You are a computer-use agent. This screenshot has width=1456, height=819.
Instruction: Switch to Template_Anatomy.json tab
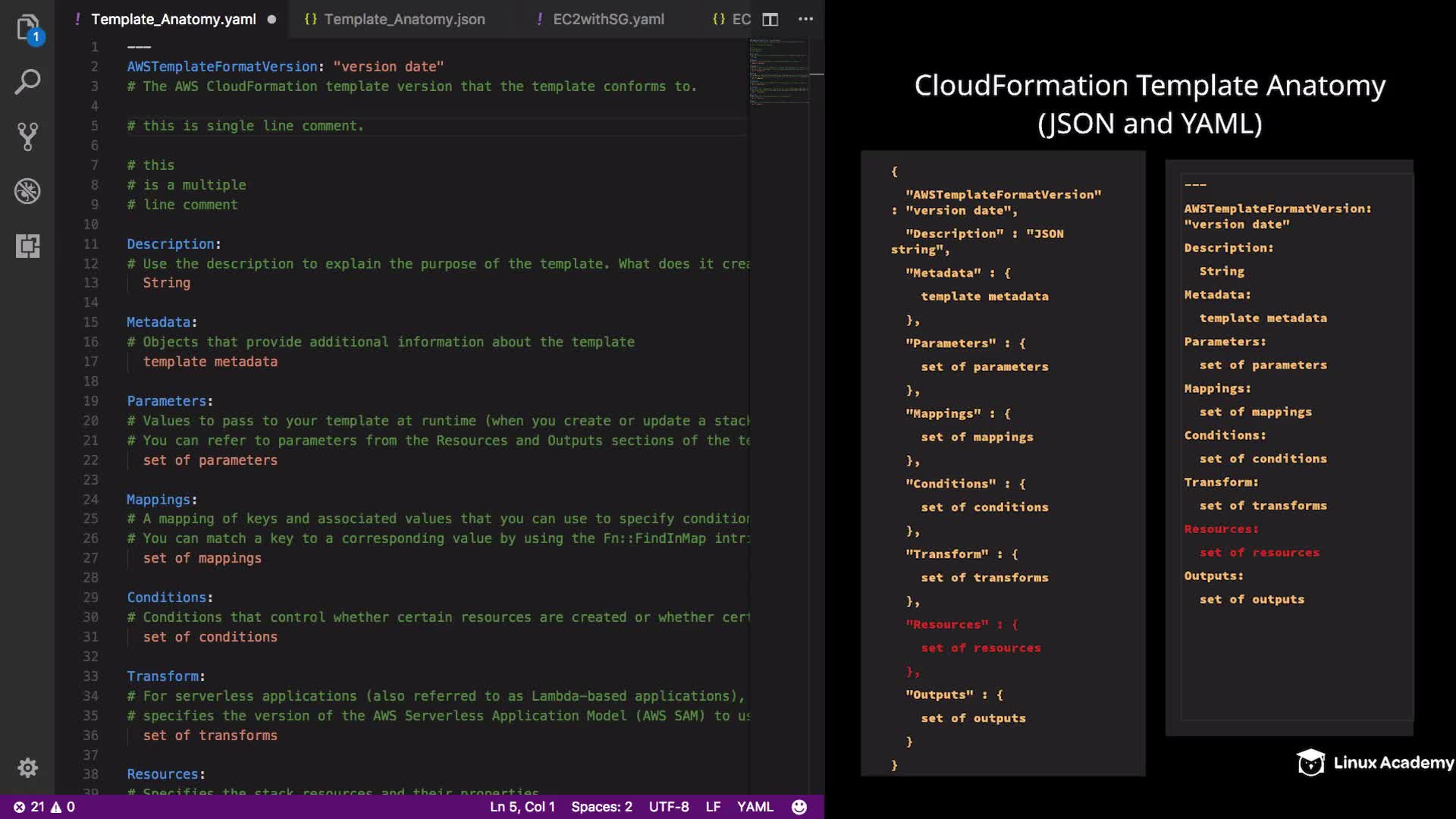coord(403,19)
